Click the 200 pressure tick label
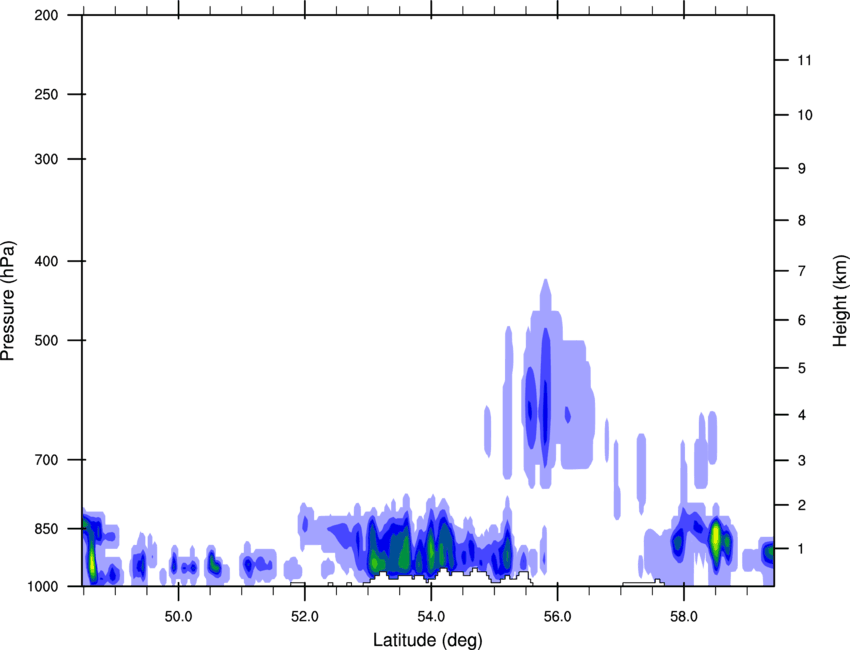The width and height of the screenshot is (850, 650). coord(46,16)
